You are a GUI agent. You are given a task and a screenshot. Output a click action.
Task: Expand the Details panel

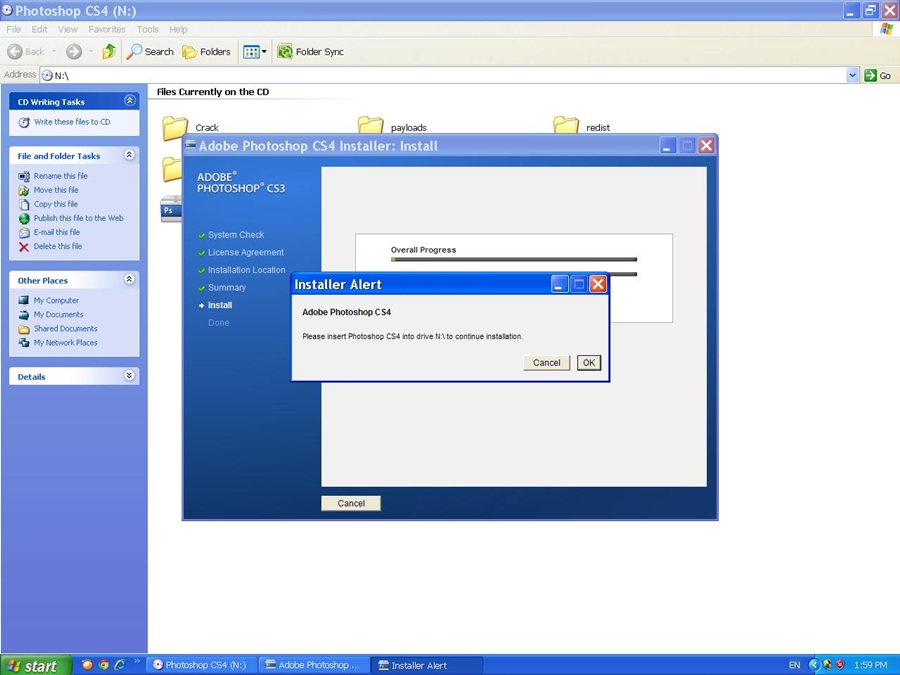[130, 376]
